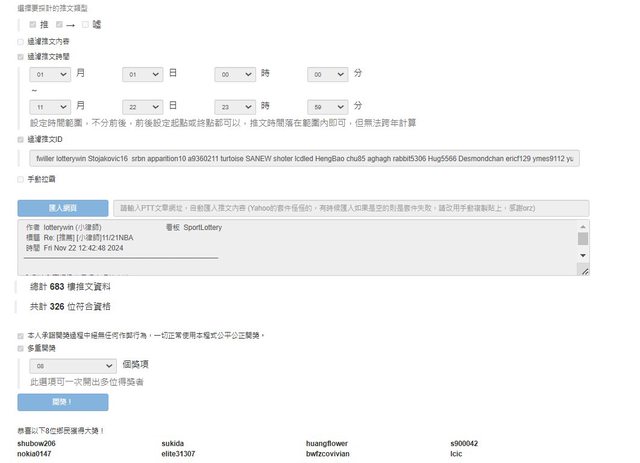
Task: Open the end hour dropdown showing 23
Action: (235, 106)
